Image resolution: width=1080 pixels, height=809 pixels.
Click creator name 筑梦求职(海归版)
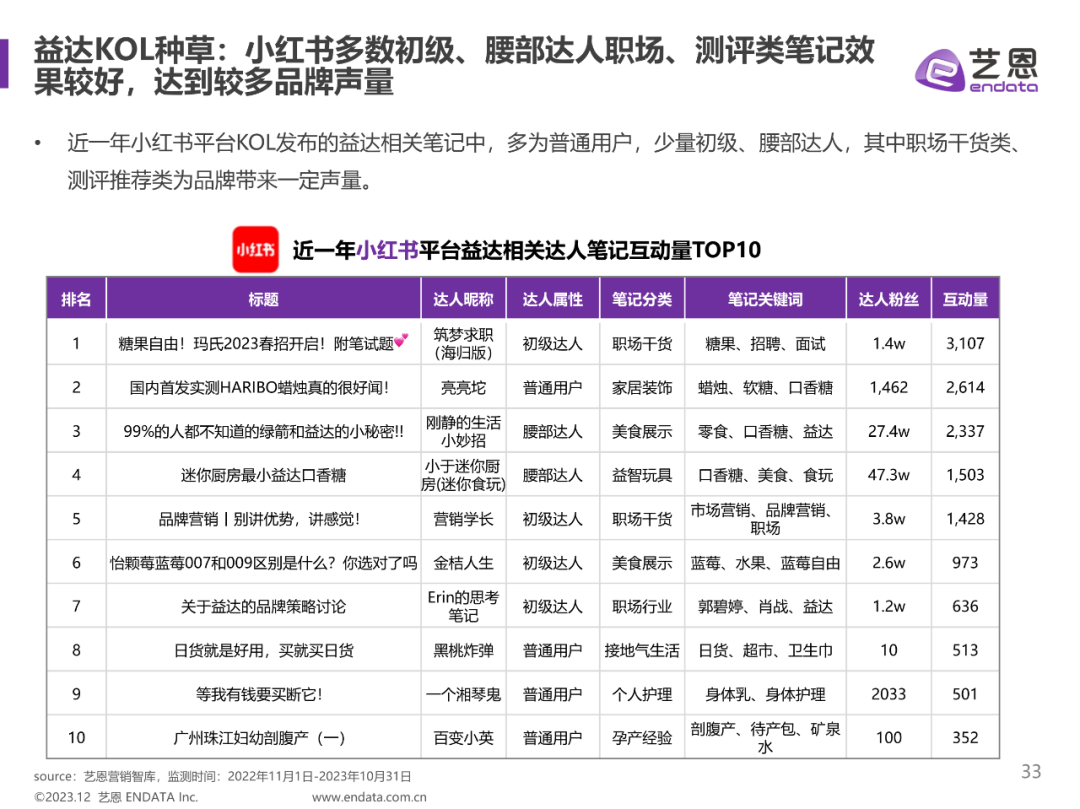click(463, 343)
